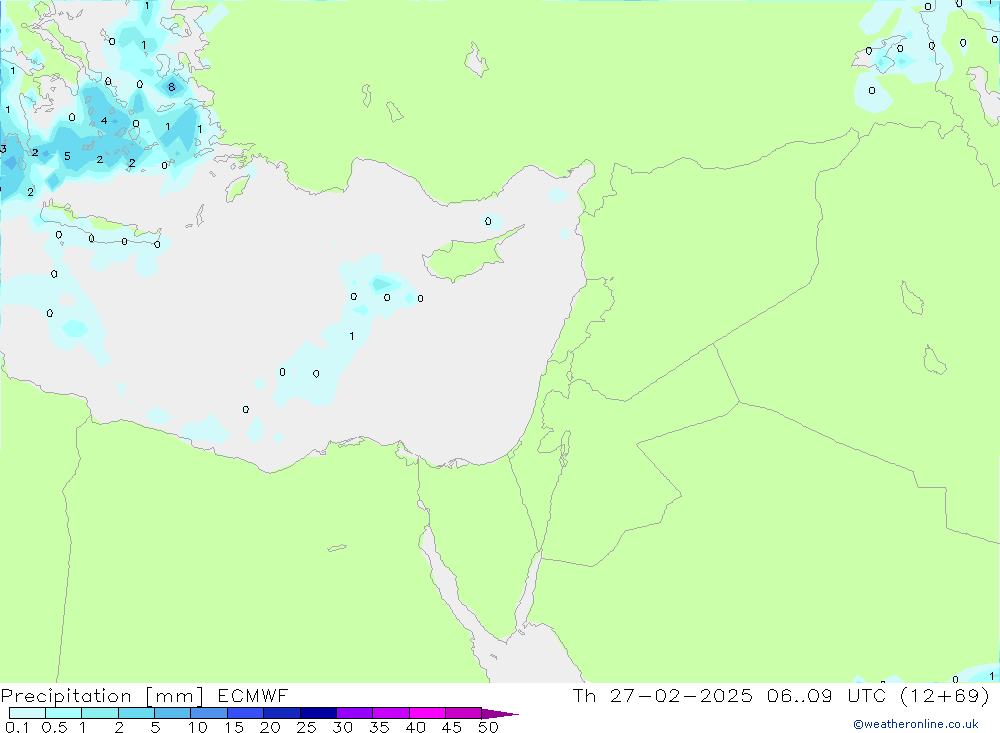Click the 'ECMWF' model label

pos(253,696)
